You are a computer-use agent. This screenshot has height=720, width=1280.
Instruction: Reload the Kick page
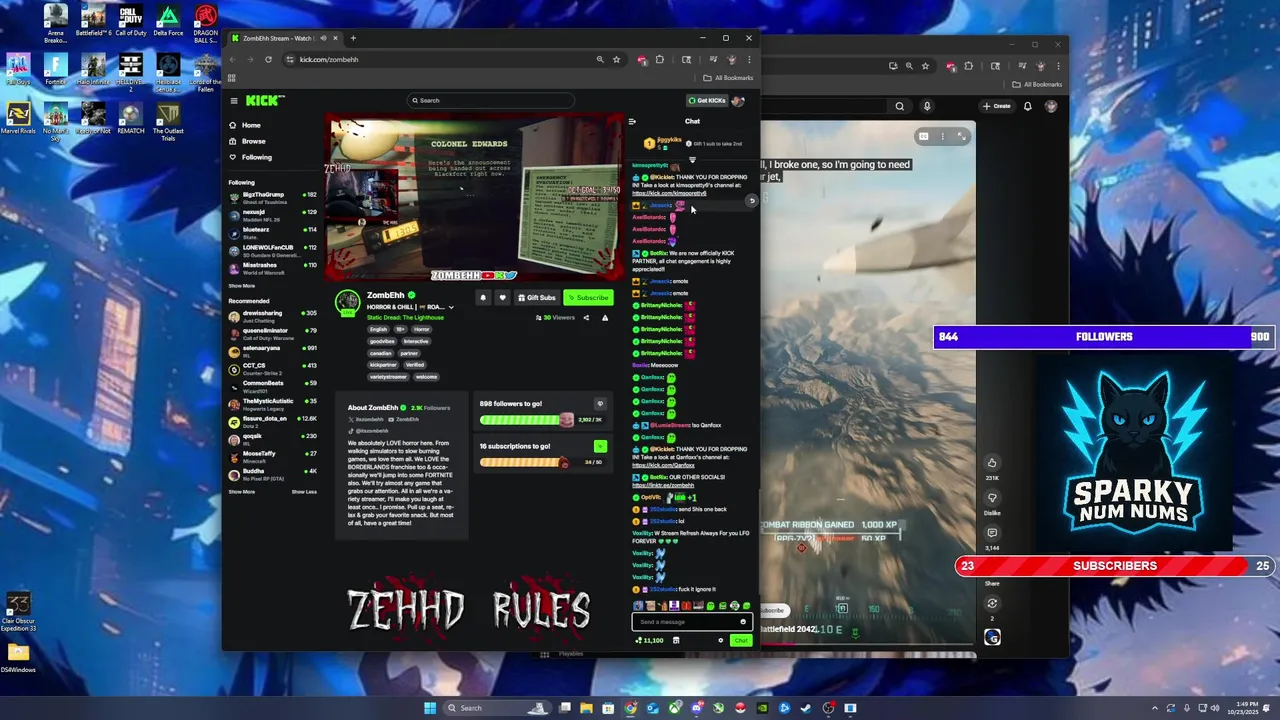tap(268, 59)
